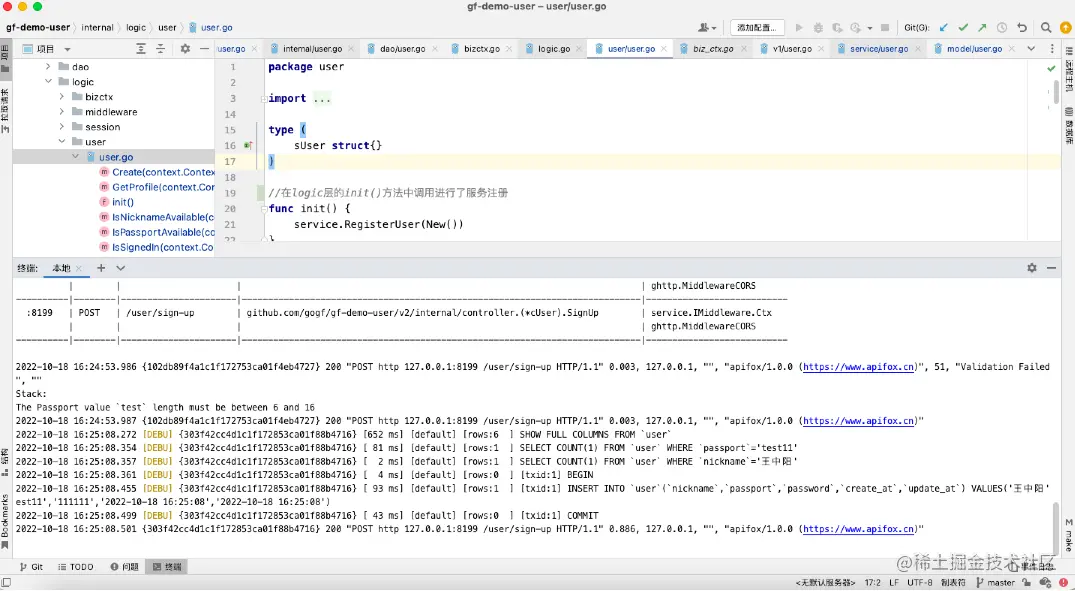
Task: Commit changes using the green checkmark
Action: (963, 27)
